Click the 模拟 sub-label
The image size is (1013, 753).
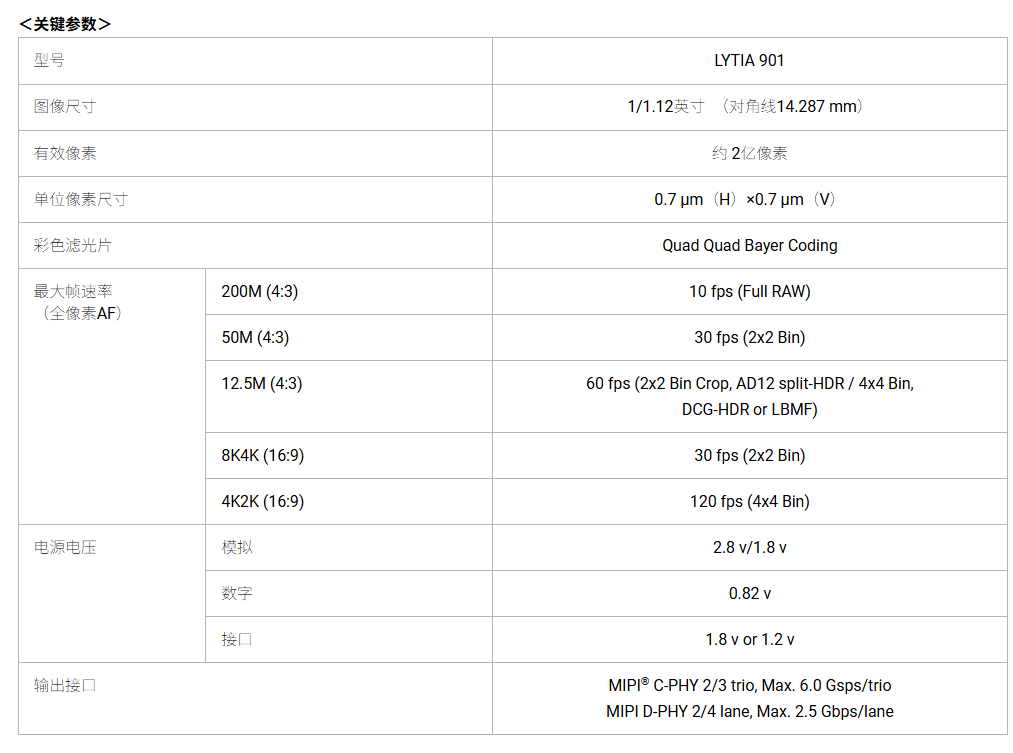[x=237, y=548]
